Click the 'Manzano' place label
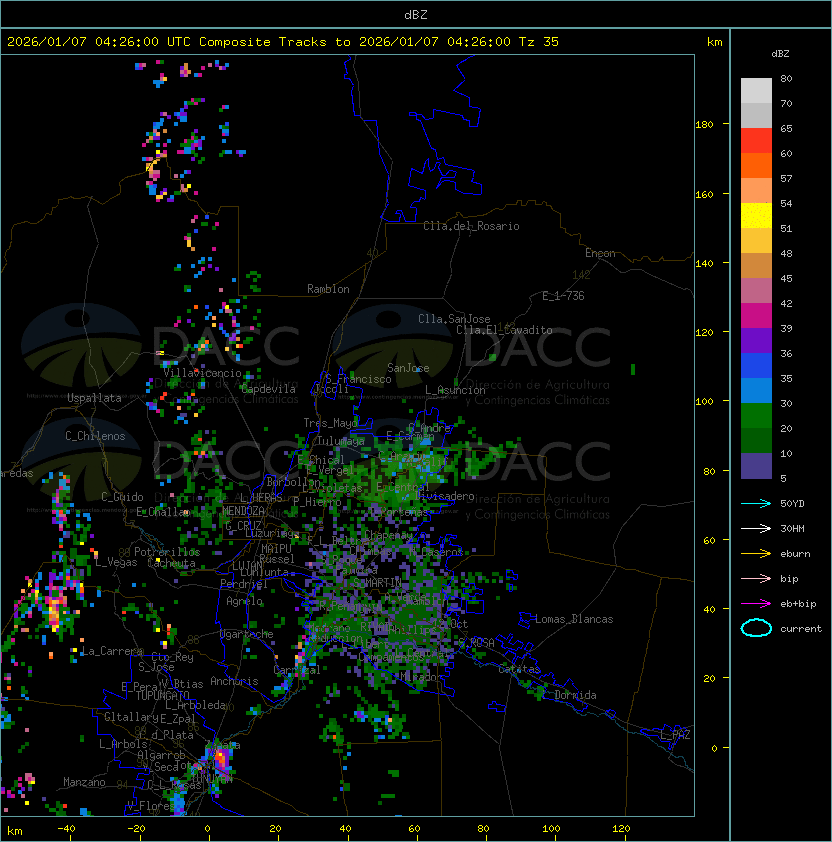The width and height of the screenshot is (832, 842). pos(84,782)
